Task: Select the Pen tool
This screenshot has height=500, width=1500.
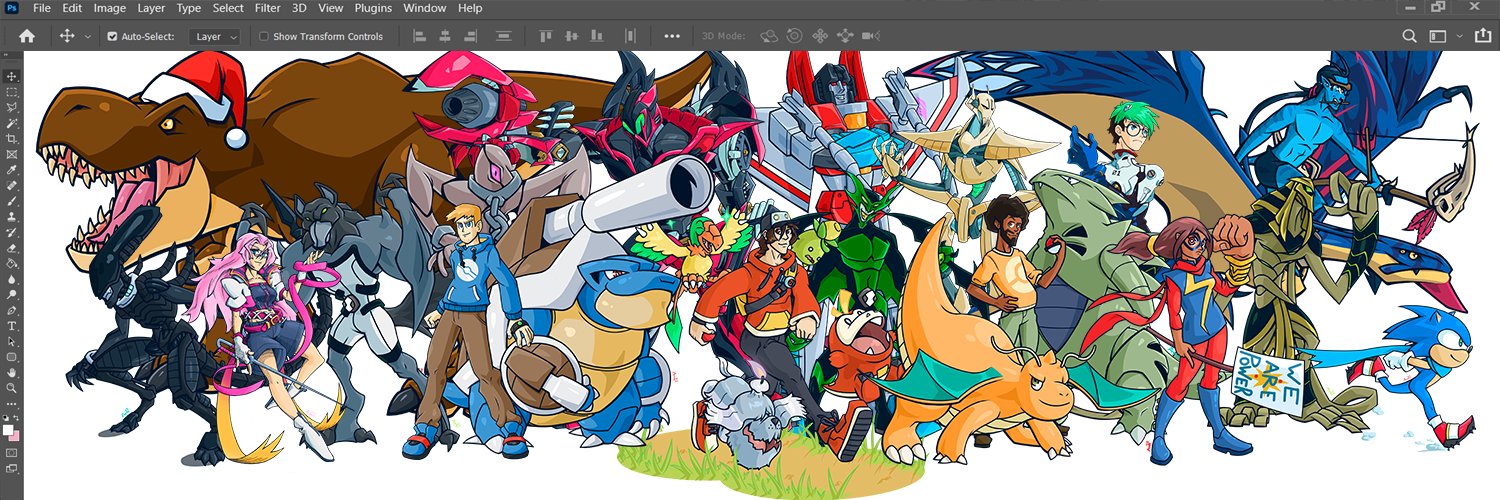Action: tap(12, 310)
